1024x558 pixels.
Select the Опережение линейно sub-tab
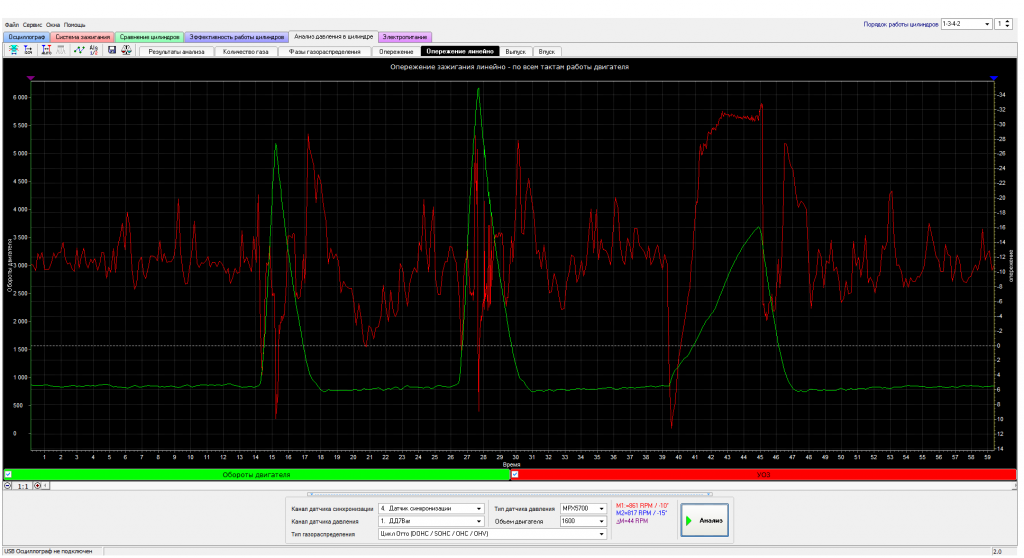point(460,52)
